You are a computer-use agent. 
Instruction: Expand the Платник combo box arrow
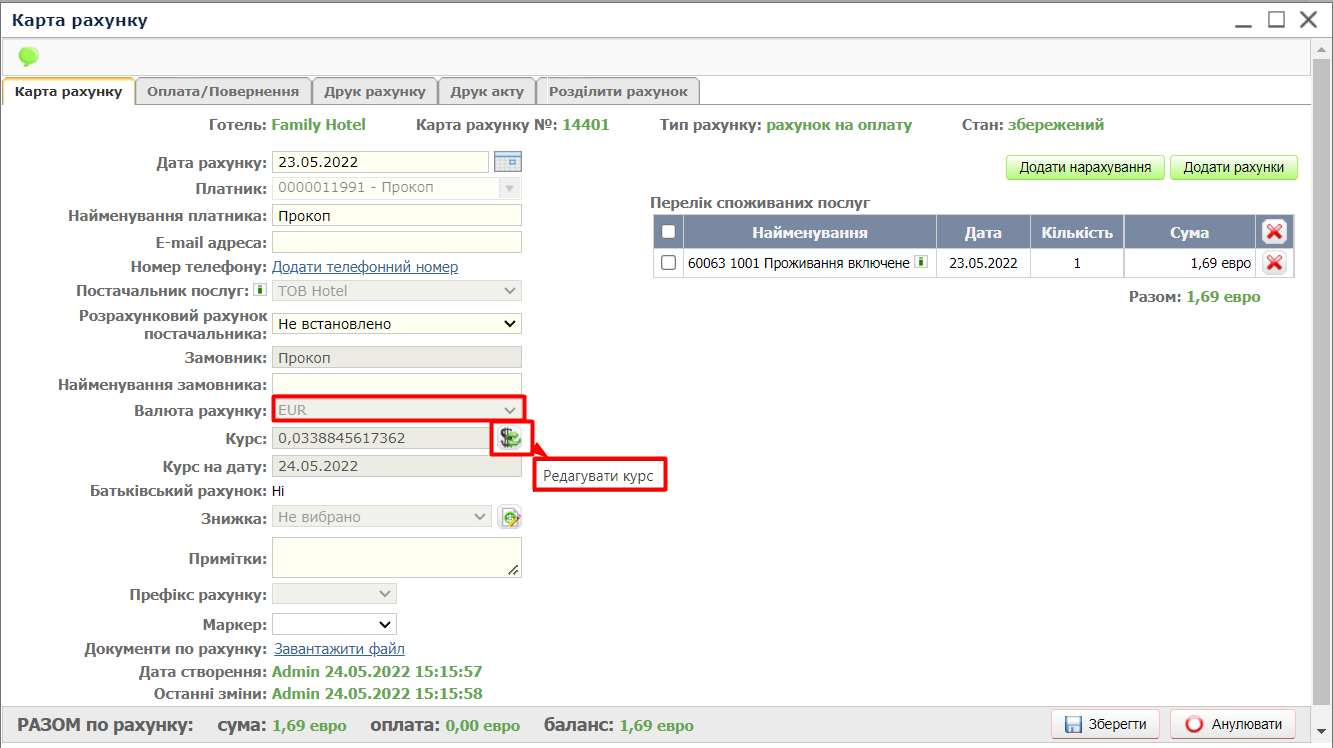coord(509,188)
